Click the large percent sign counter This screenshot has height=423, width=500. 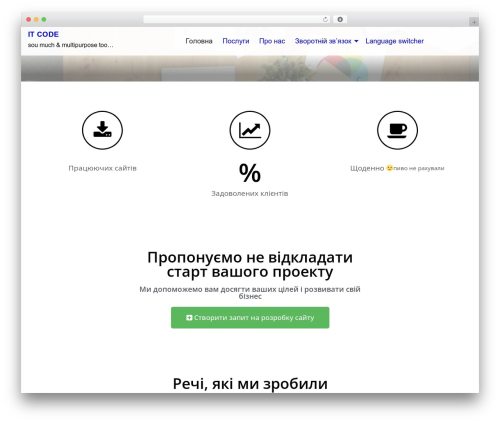coord(250,173)
